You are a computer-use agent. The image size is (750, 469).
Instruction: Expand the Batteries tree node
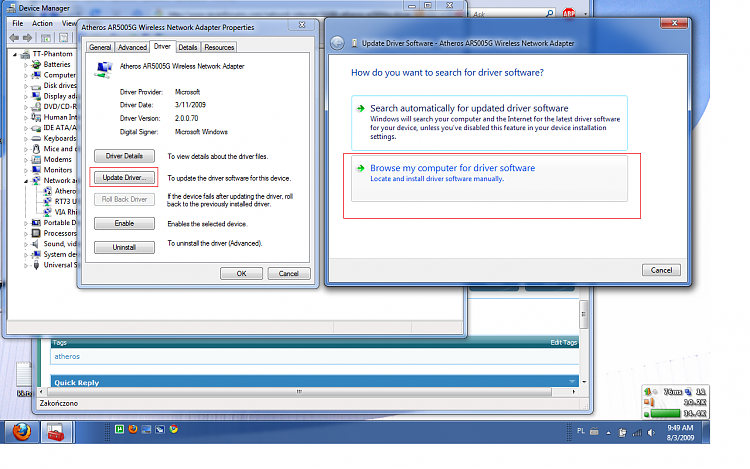click(26, 65)
